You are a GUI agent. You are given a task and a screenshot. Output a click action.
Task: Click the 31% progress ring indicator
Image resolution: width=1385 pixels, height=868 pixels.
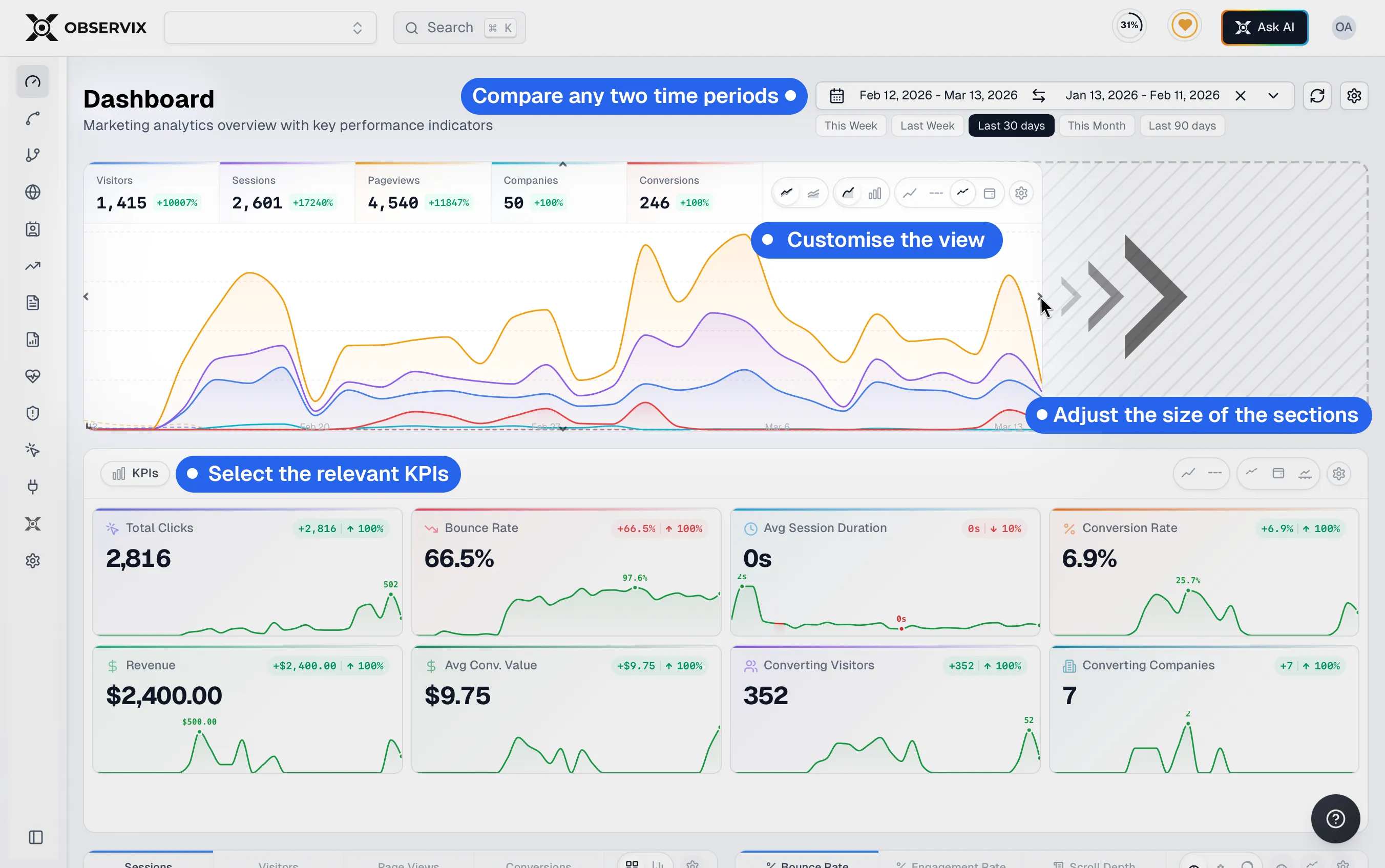(x=1129, y=26)
